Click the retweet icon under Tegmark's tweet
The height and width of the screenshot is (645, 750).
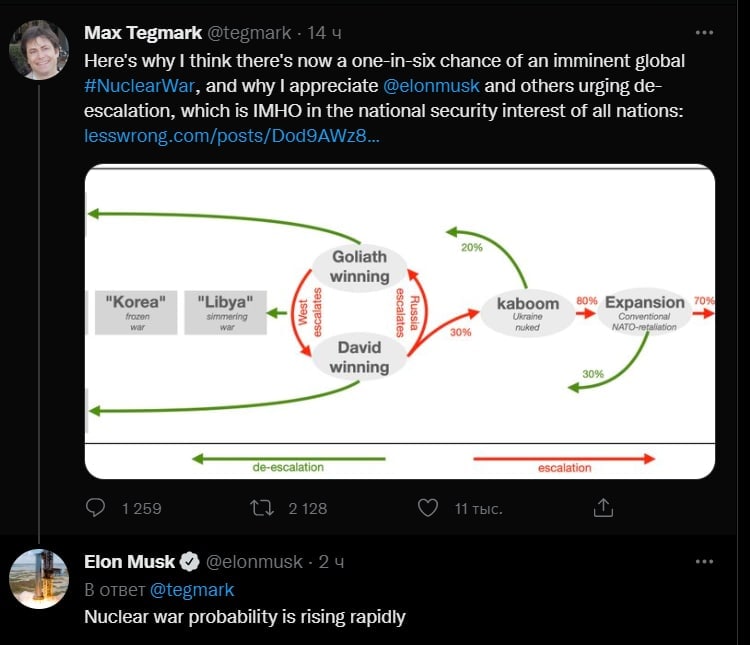coord(261,508)
